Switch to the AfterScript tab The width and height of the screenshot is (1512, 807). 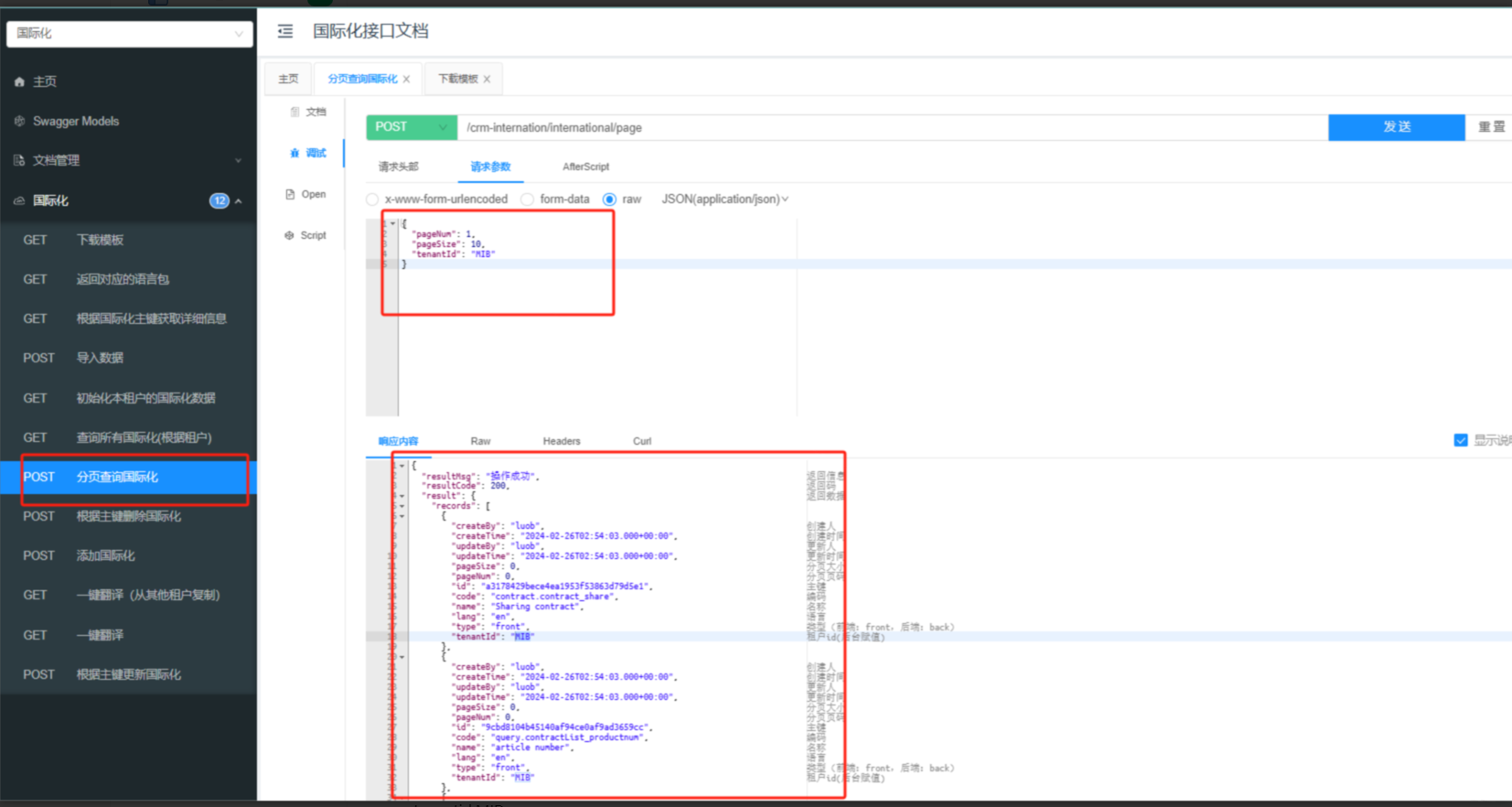(585, 167)
